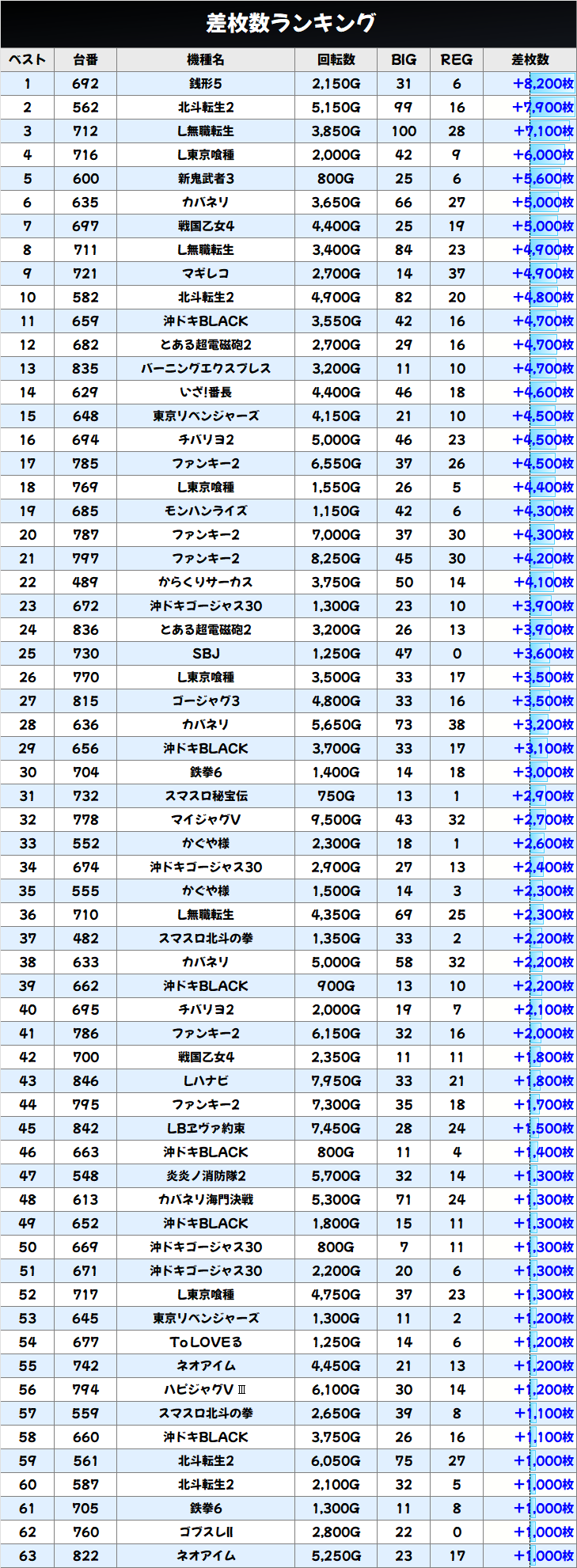
Task: Click the +8,200枚 difference bar
Action: (x=543, y=84)
